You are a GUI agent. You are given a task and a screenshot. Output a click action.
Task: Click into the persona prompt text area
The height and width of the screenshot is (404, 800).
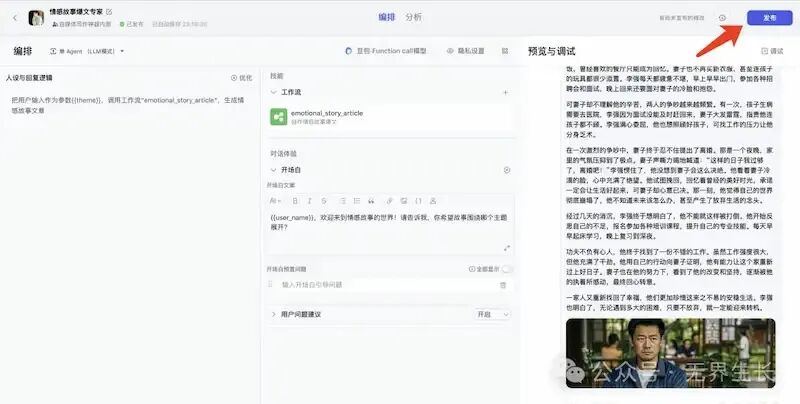click(129, 105)
